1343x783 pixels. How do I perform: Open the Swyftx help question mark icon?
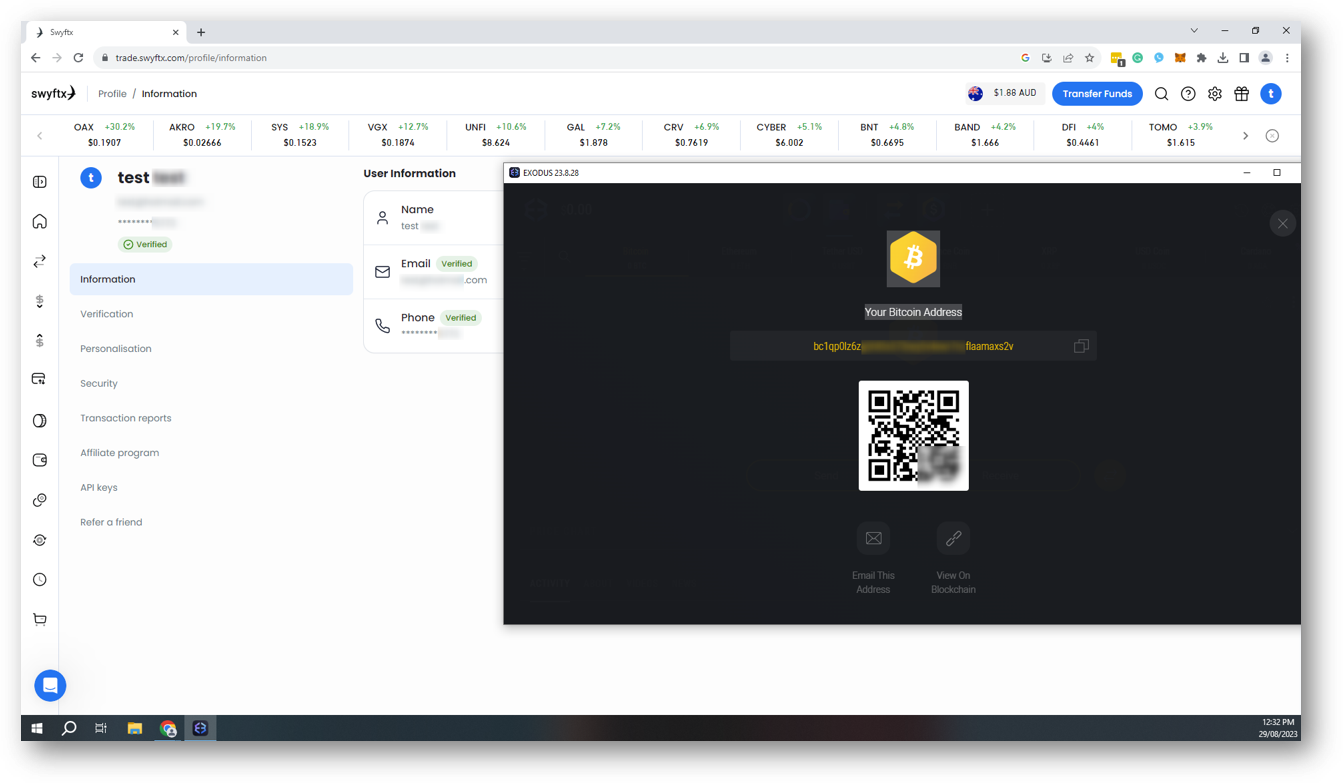pos(1188,94)
